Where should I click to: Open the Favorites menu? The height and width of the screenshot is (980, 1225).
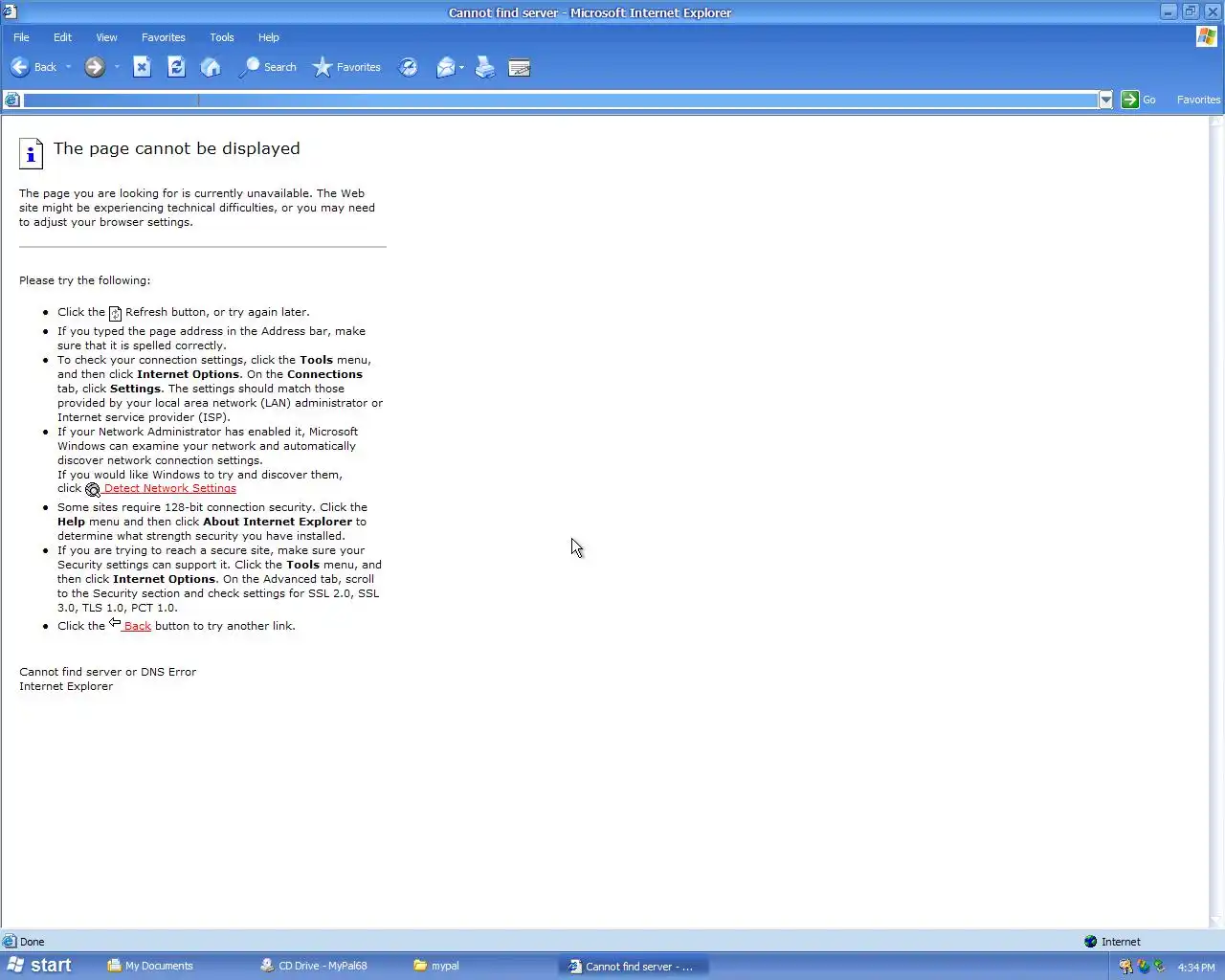(x=164, y=37)
